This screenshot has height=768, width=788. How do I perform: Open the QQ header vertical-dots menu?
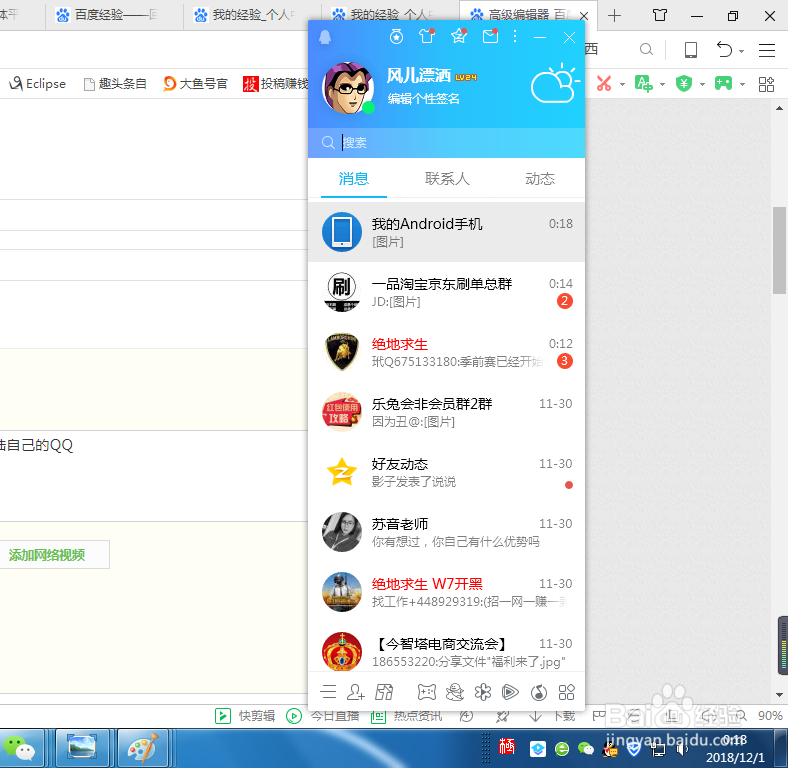point(515,37)
